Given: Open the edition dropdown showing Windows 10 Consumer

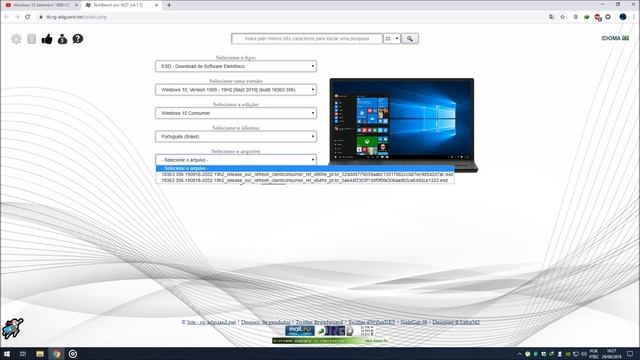Looking at the screenshot, I should coord(236,113).
